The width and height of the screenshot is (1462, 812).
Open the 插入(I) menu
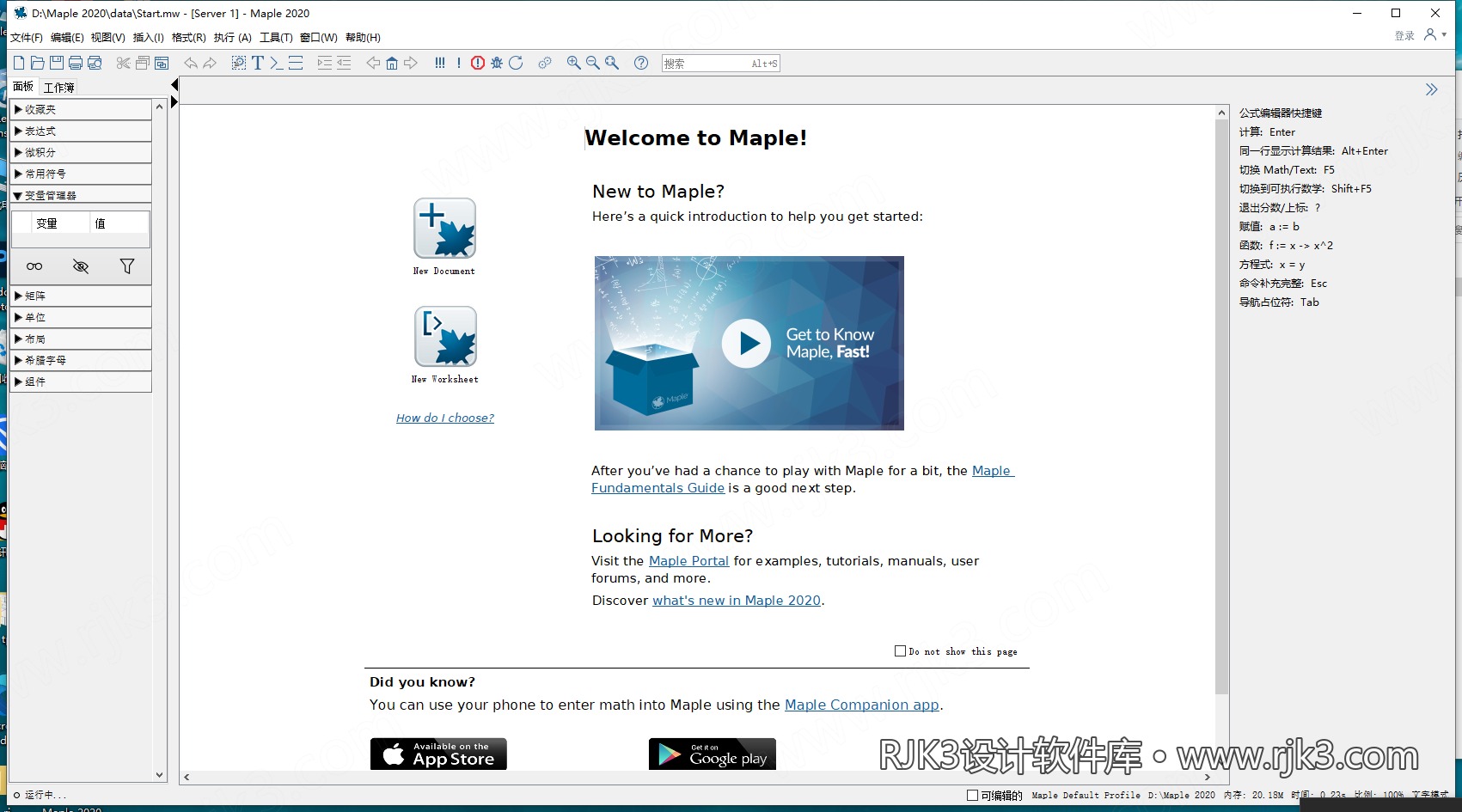pyautogui.click(x=149, y=38)
